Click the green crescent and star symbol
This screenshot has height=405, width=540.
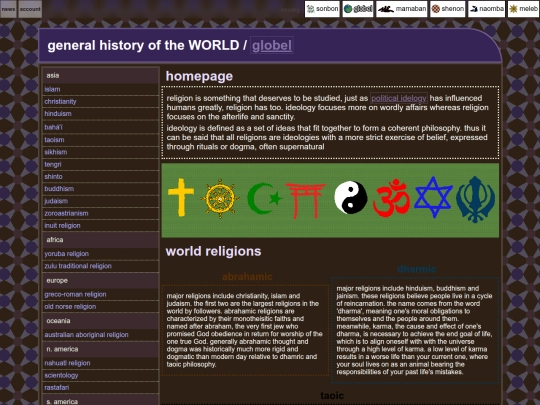(264, 198)
